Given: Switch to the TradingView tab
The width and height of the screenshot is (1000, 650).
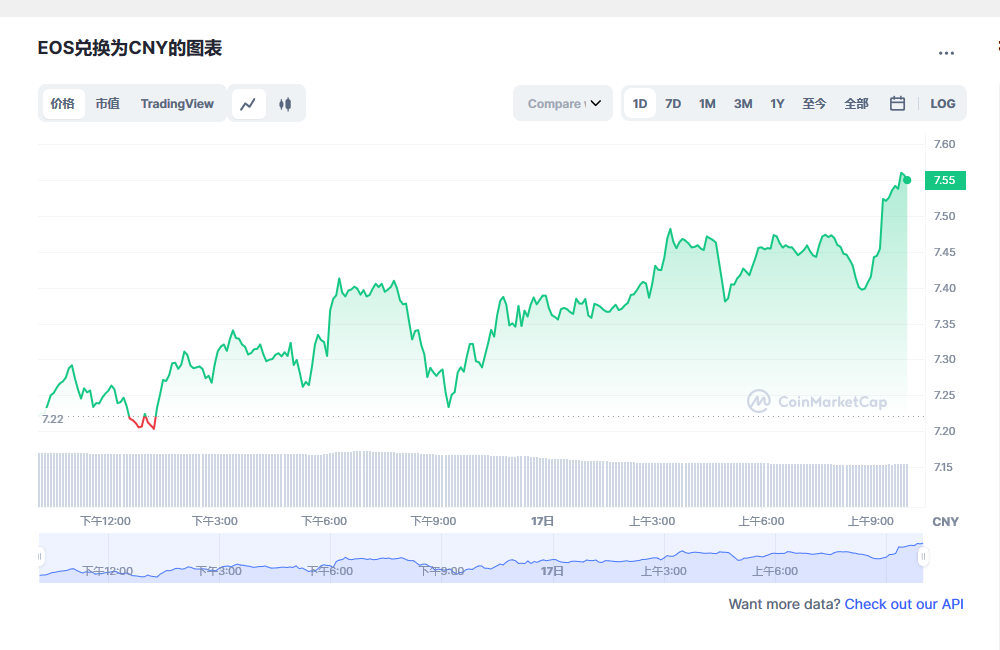Looking at the screenshot, I should (x=177, y=103).
